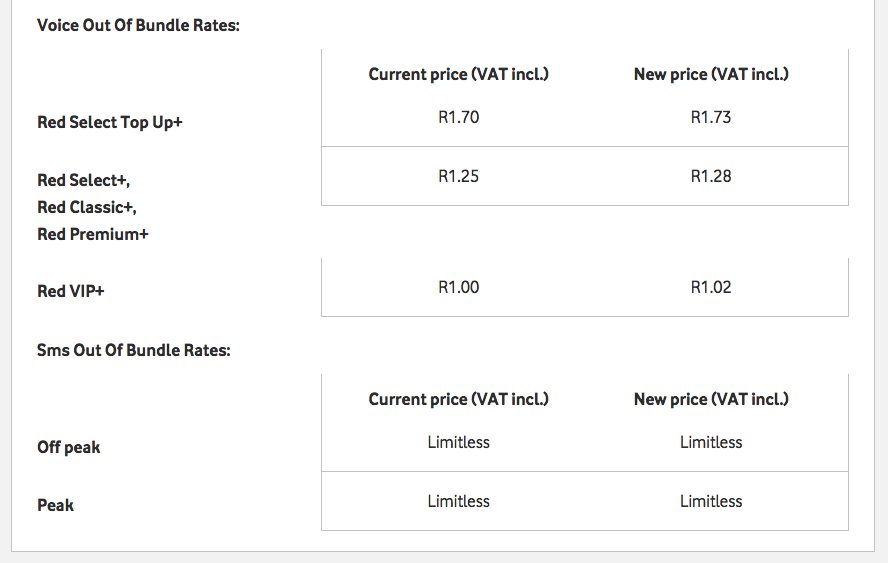Click the R1.28 new price value
This screenshot has width=888, height=563.
[x=711, y=176]
